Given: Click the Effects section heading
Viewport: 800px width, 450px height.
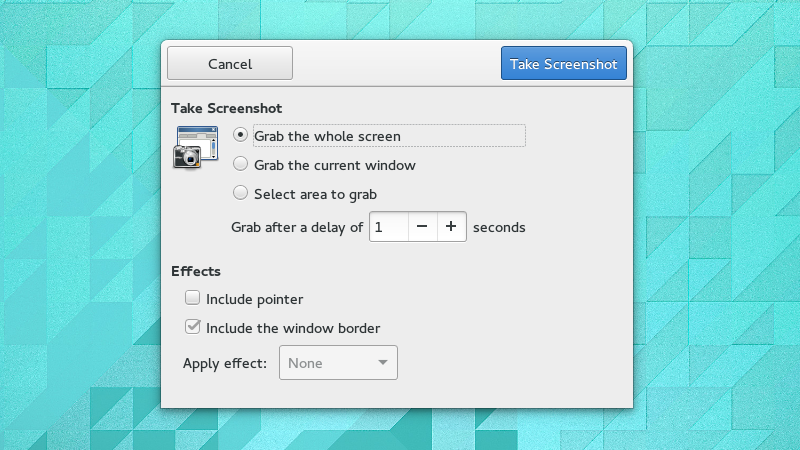Looking at the screenshot, I should pos(196,271).
